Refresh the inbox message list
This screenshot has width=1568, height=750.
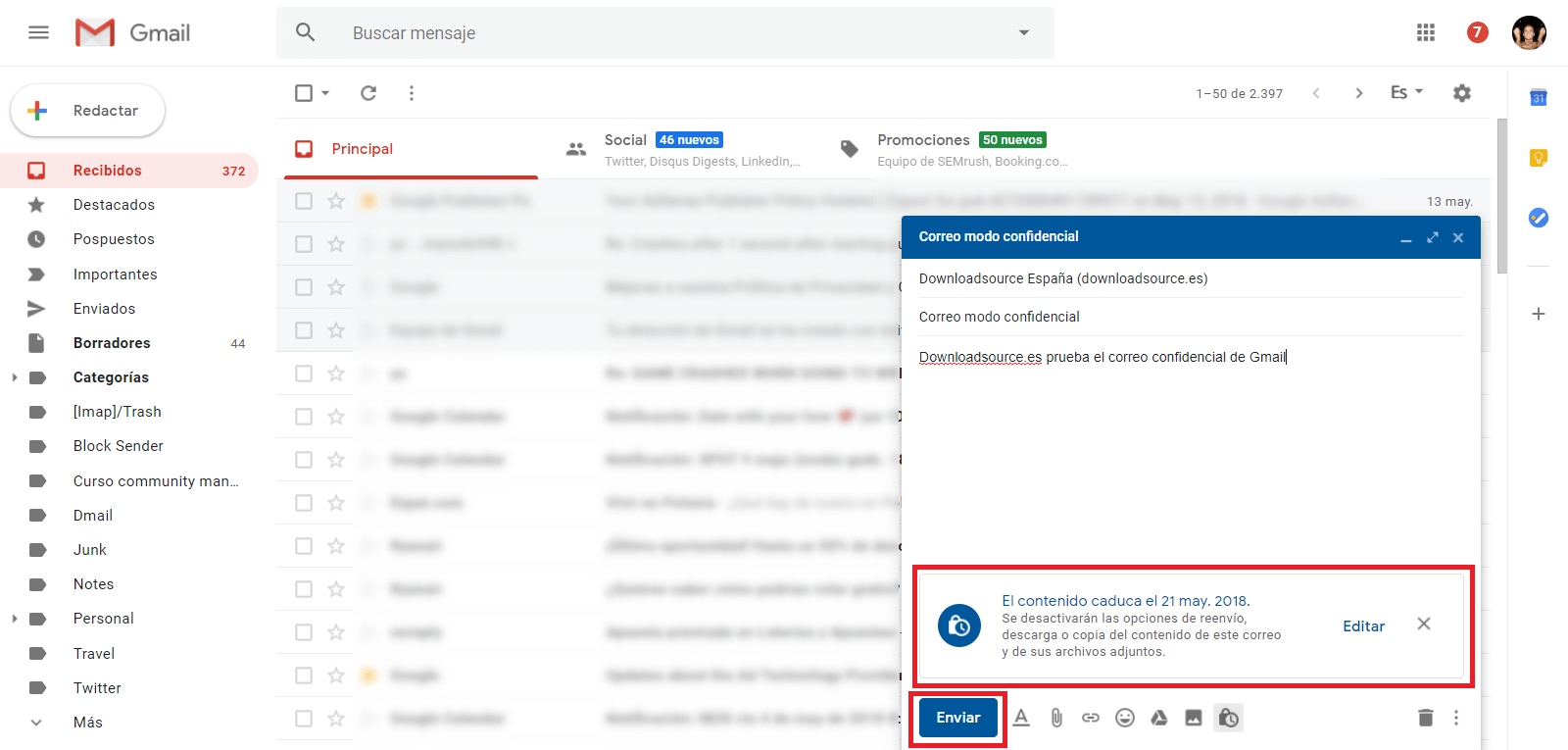pos(368,93)
